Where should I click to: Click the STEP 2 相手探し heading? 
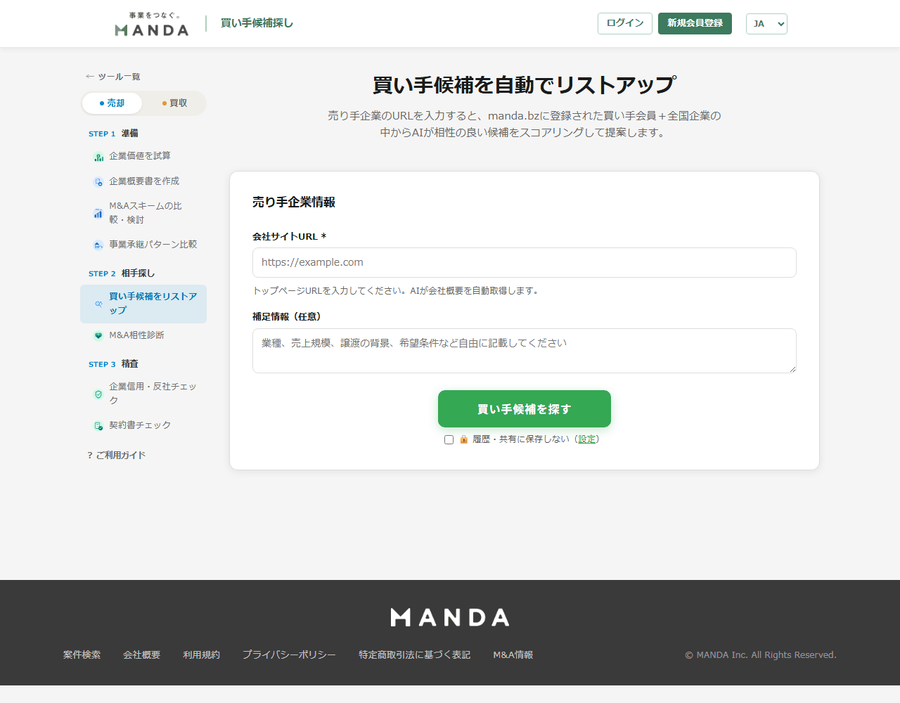pyautogui.click(x=121, y=273)
